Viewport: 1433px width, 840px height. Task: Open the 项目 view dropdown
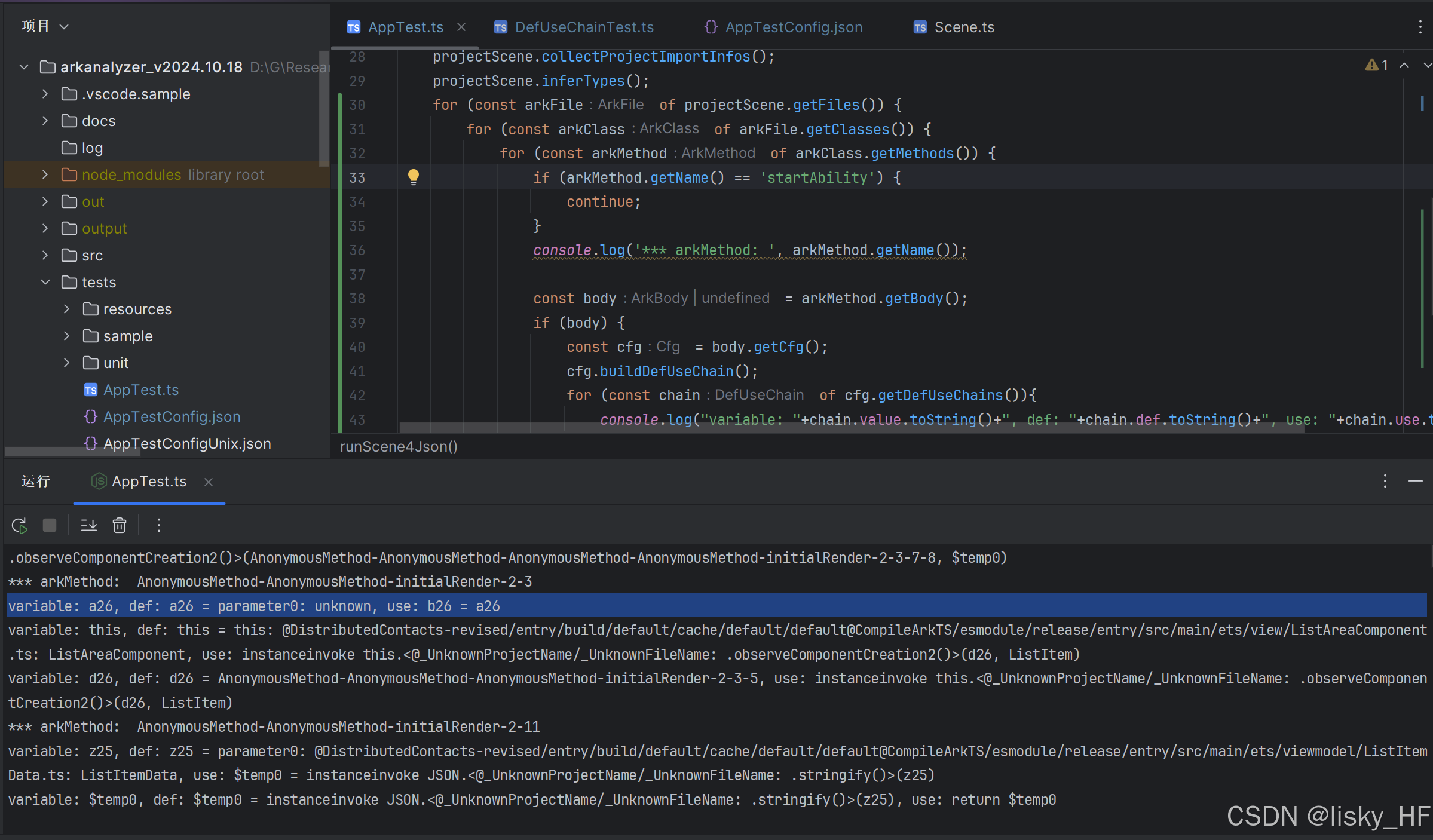45,26
